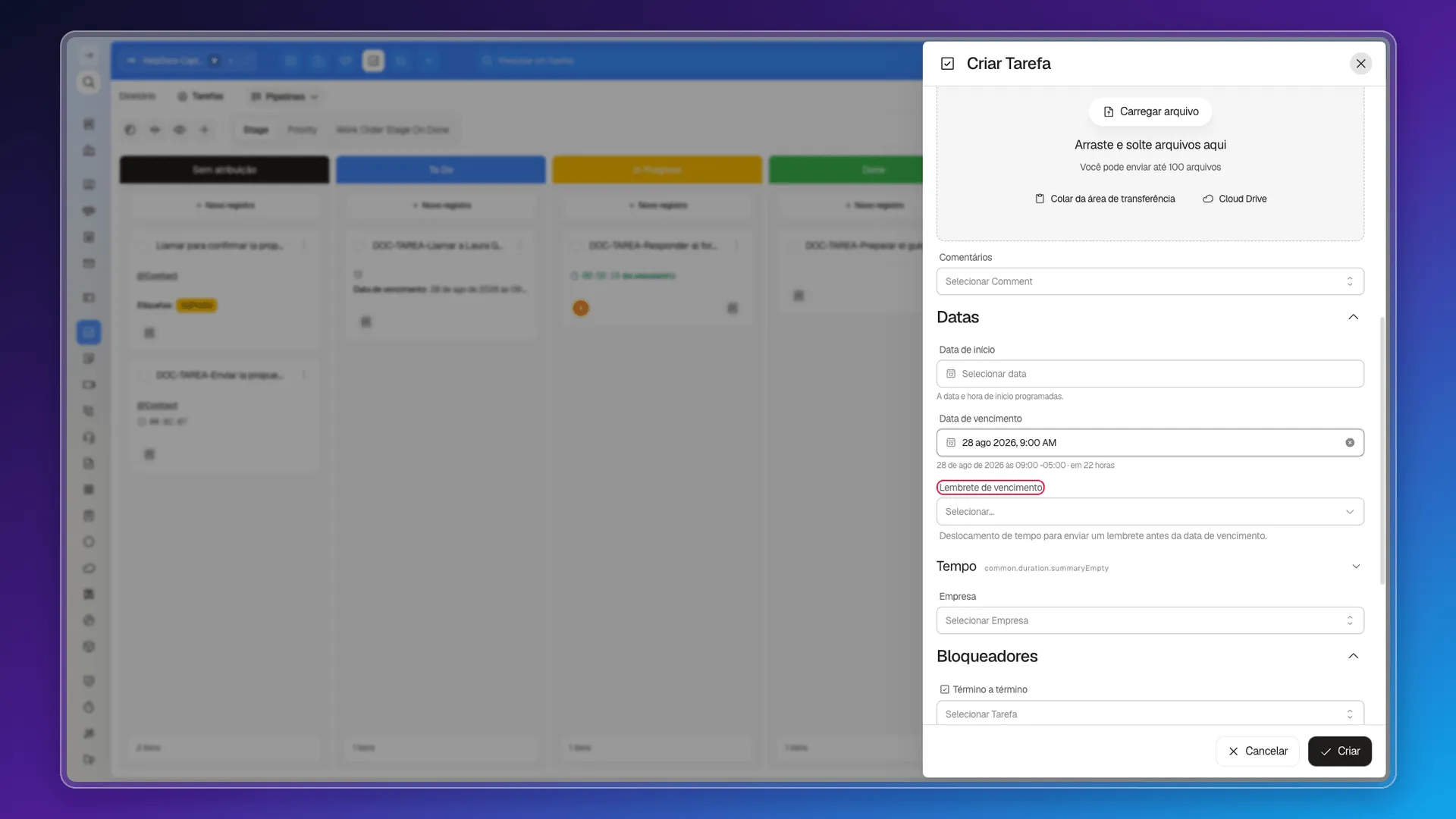Click Novo registro in To Do column
The image size is (1456, 819).
click(441, 206)
